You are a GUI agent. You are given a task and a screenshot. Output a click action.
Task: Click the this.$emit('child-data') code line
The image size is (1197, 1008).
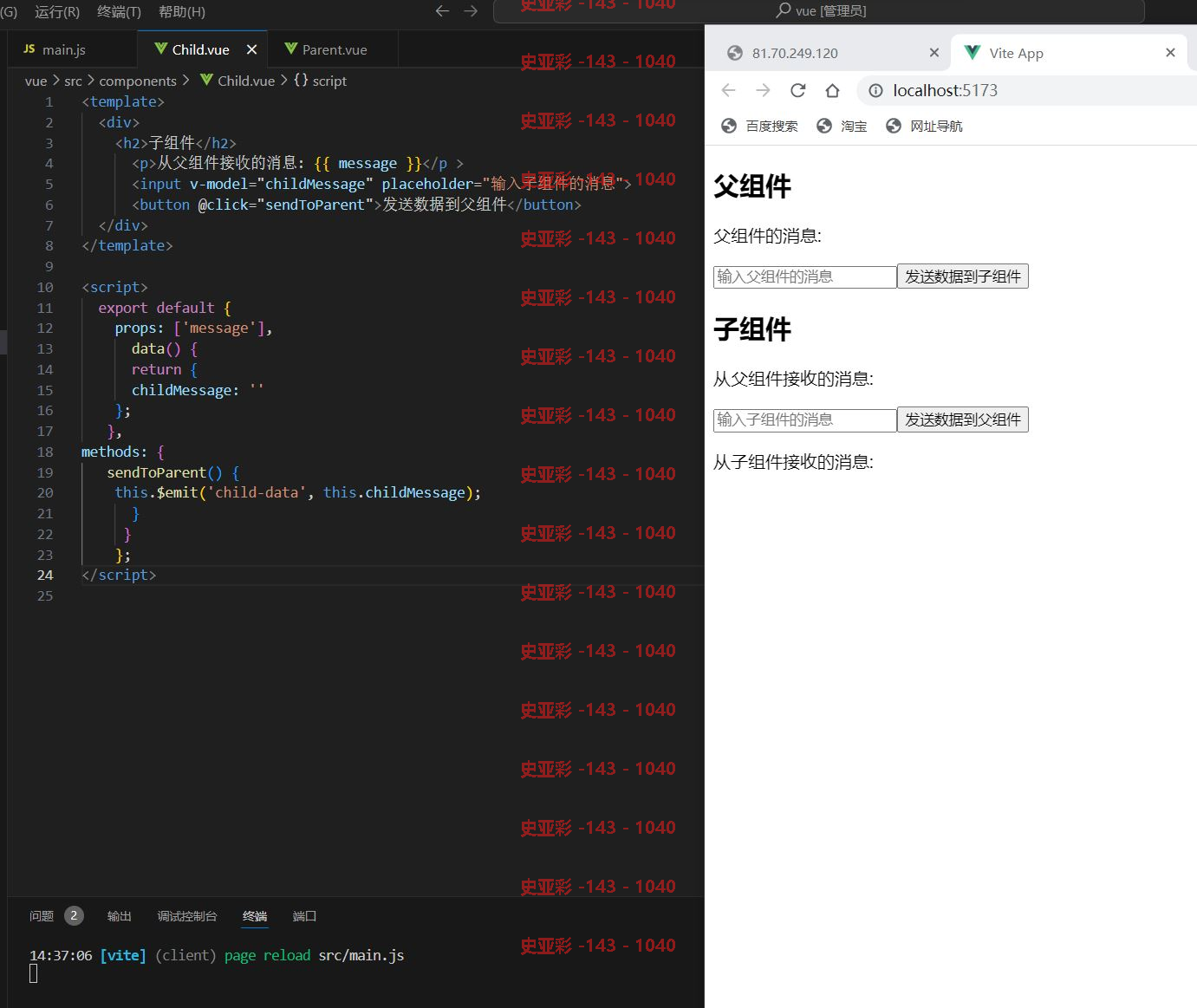click(297, 493)
